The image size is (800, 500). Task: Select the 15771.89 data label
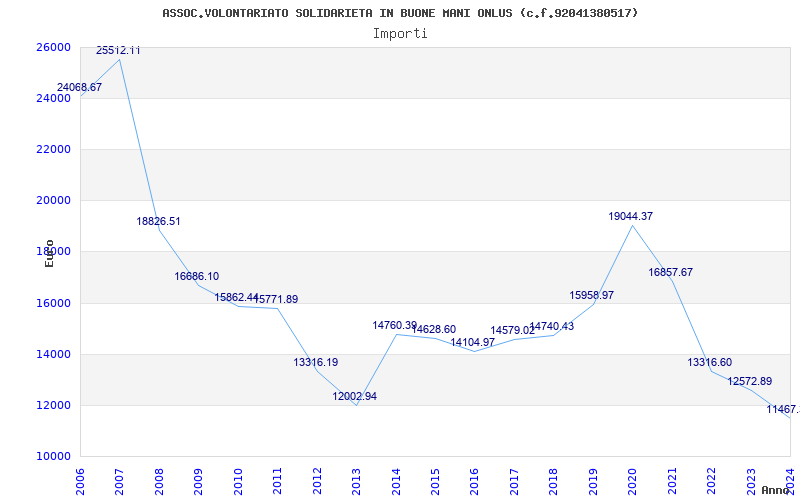click(276, 299)
